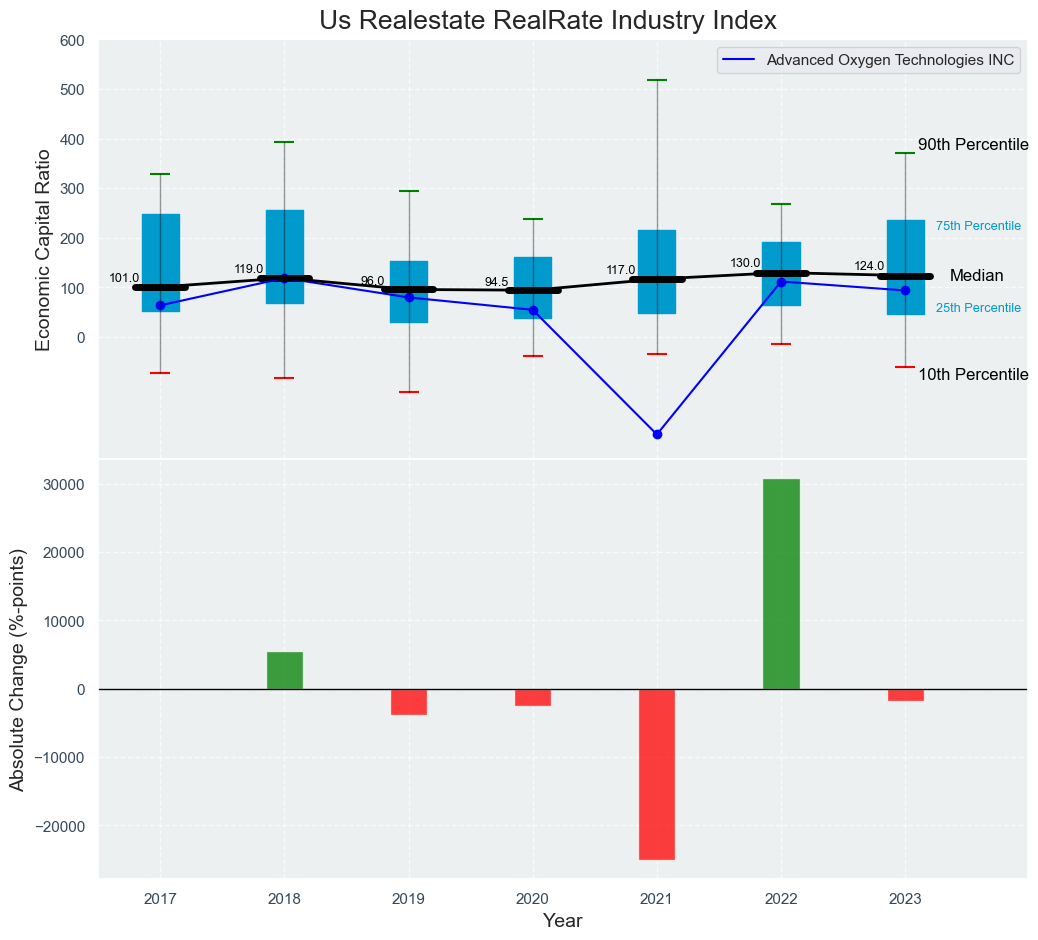Select the green 2018 change bar

click(x=285, y=670)
